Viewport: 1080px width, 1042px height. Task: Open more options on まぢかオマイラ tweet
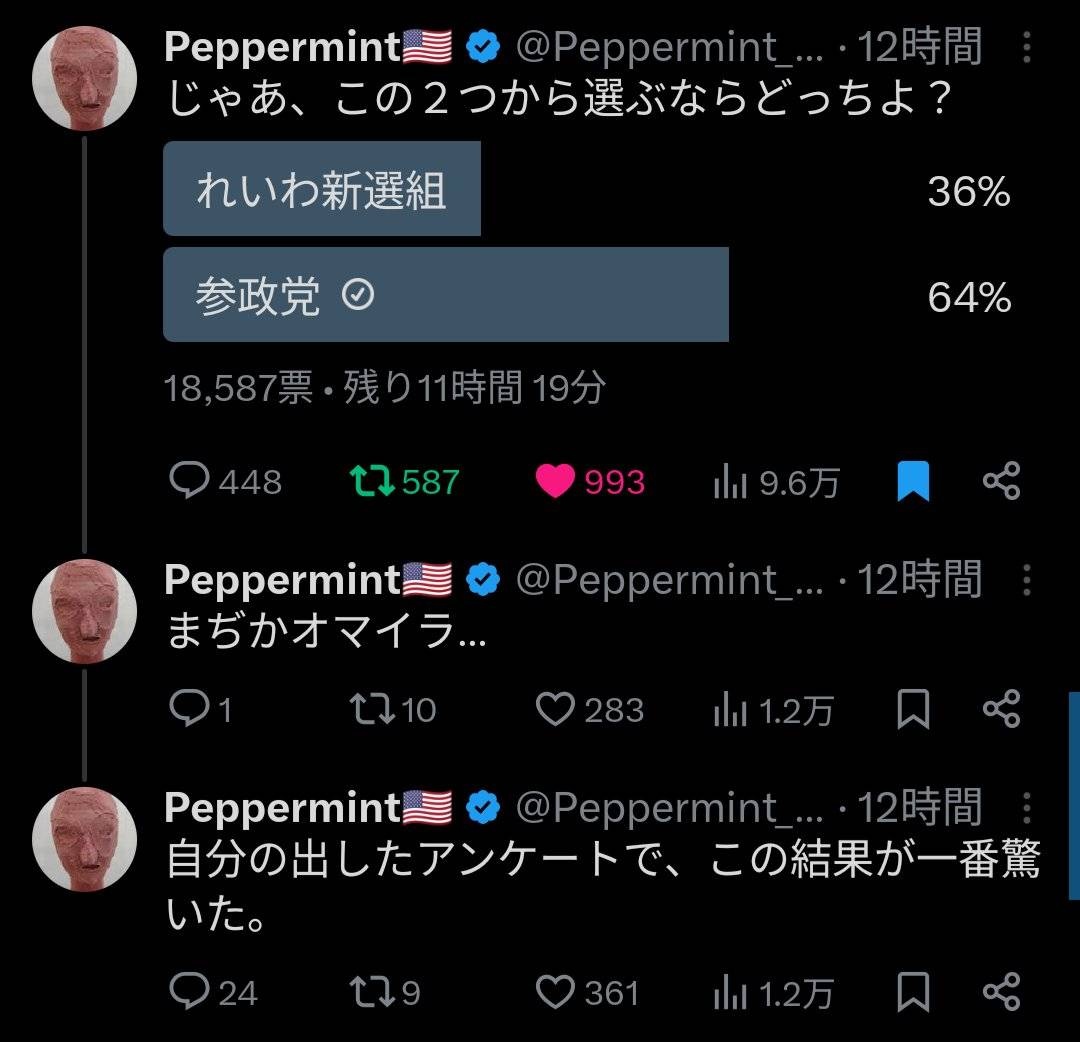click(1027, 580)
